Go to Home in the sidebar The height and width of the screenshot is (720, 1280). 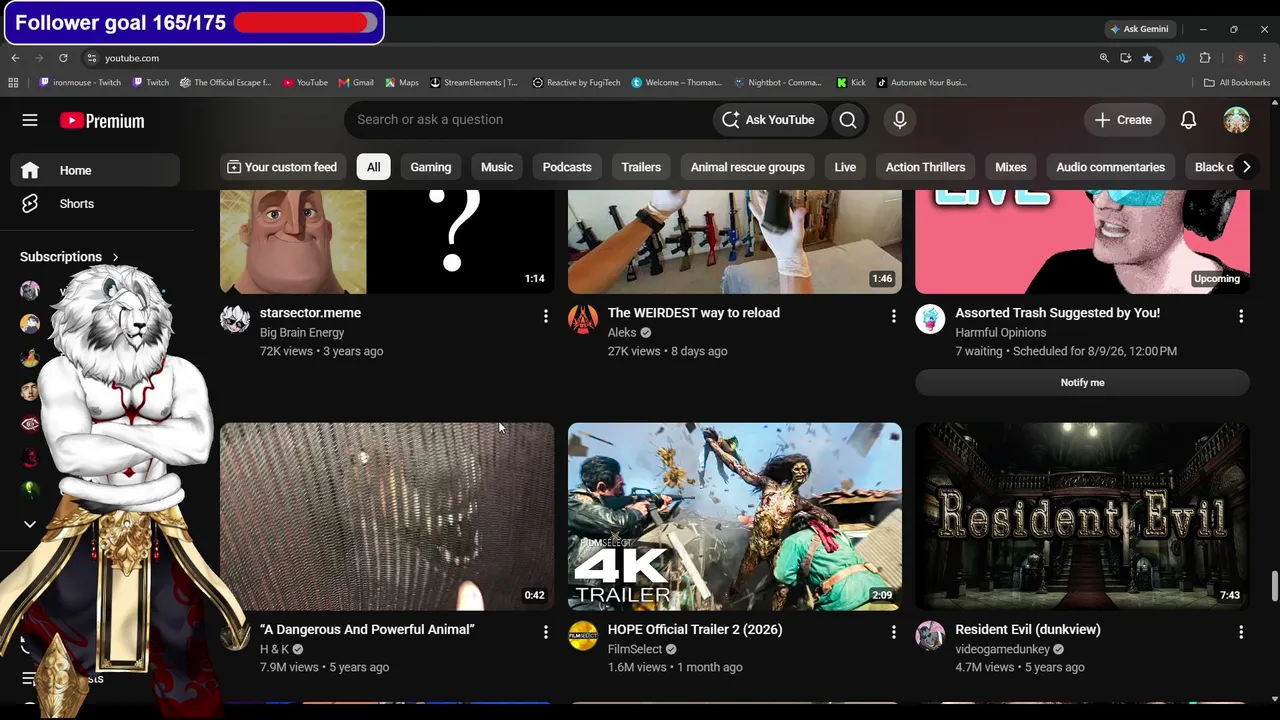tap(95, 170)
